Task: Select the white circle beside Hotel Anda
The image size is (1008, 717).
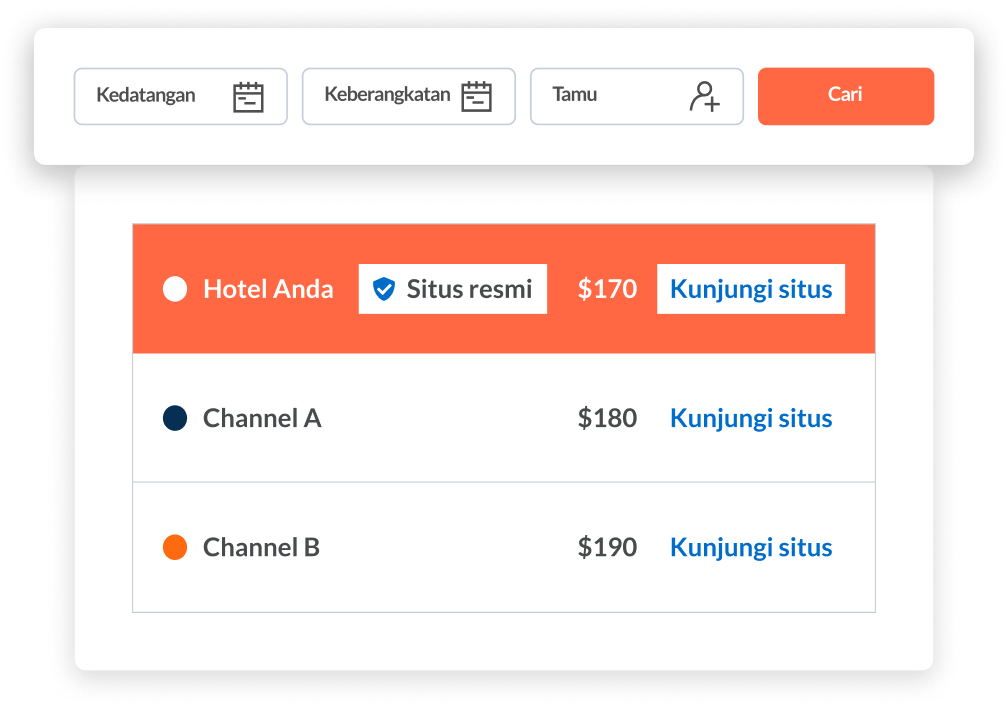Action: point(175,289)
